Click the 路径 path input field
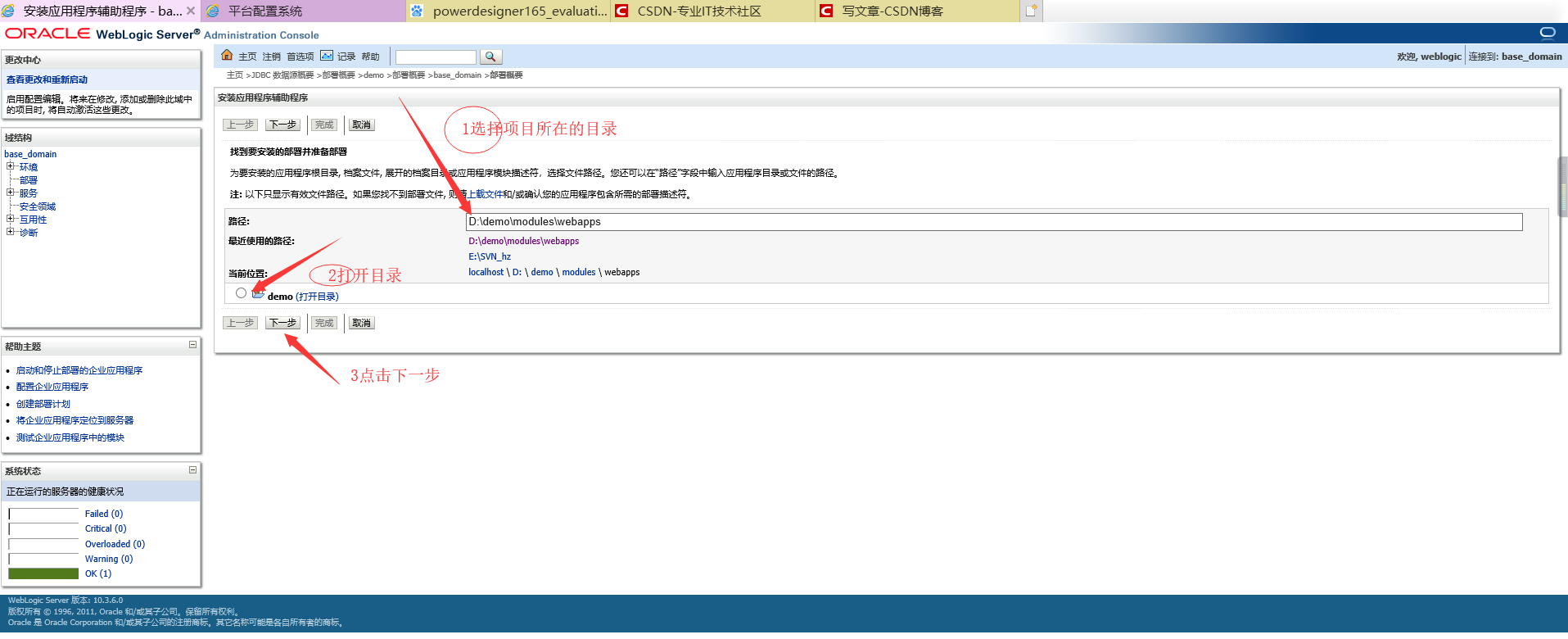1568x639 pixels. coord(993,222)
